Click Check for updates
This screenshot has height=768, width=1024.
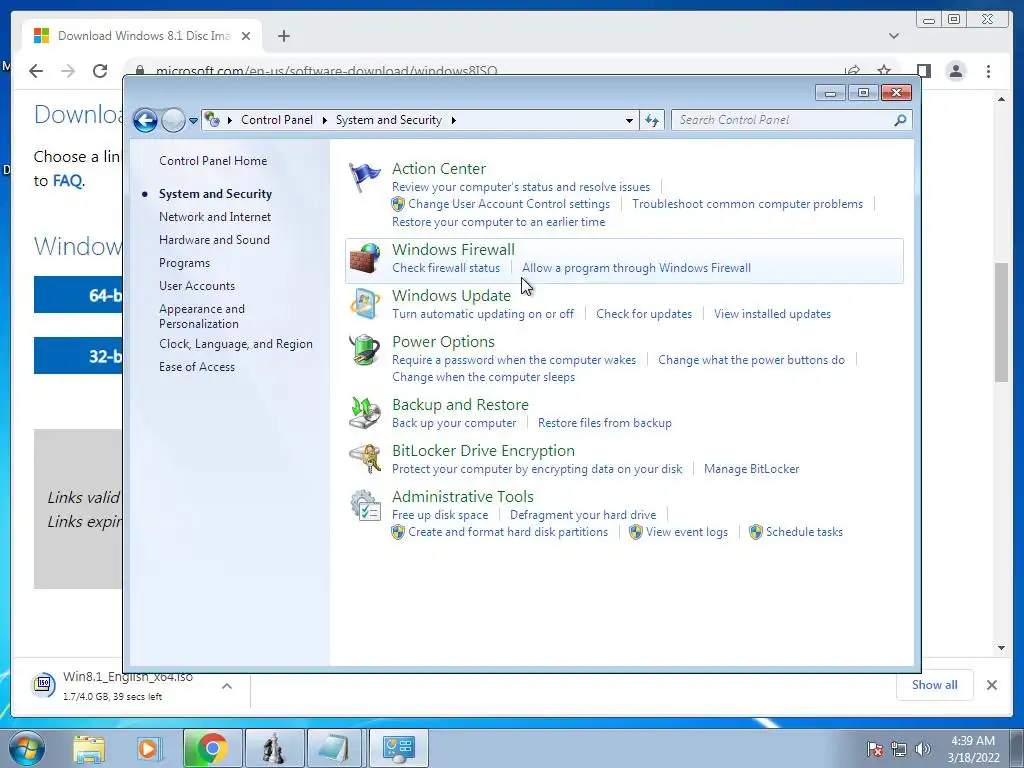(644, 313)
